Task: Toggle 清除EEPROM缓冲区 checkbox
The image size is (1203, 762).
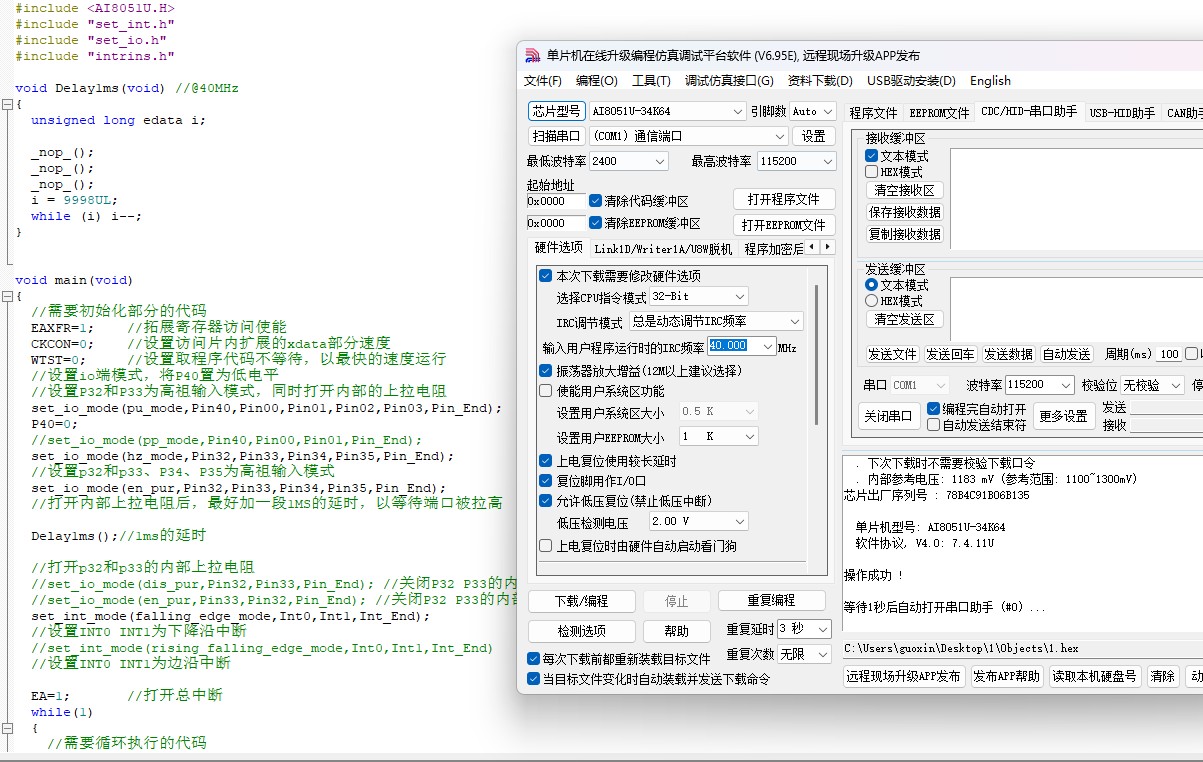Action: coord(596,223)
